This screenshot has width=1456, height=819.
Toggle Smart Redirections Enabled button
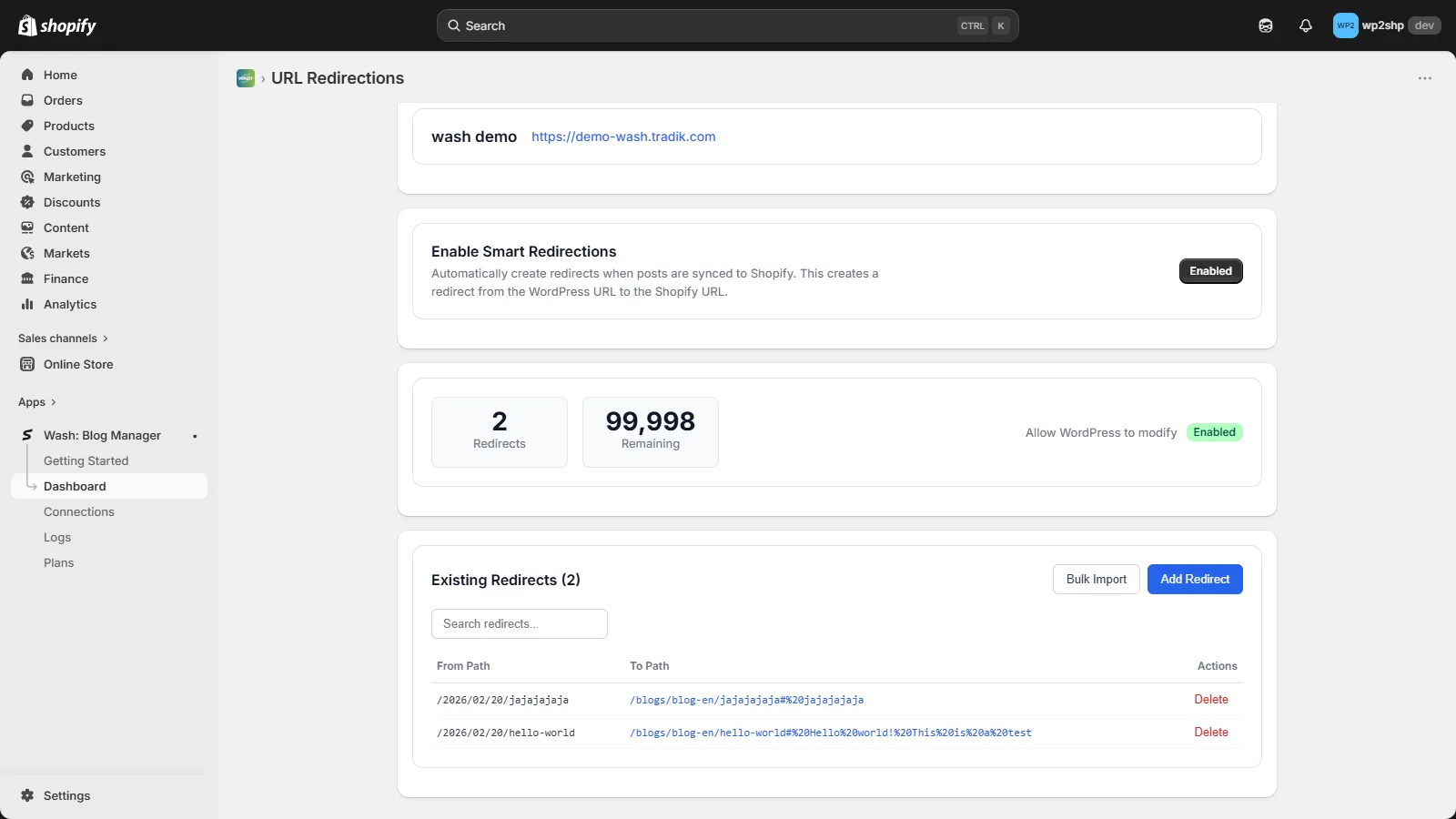(x=1210, y=271)
